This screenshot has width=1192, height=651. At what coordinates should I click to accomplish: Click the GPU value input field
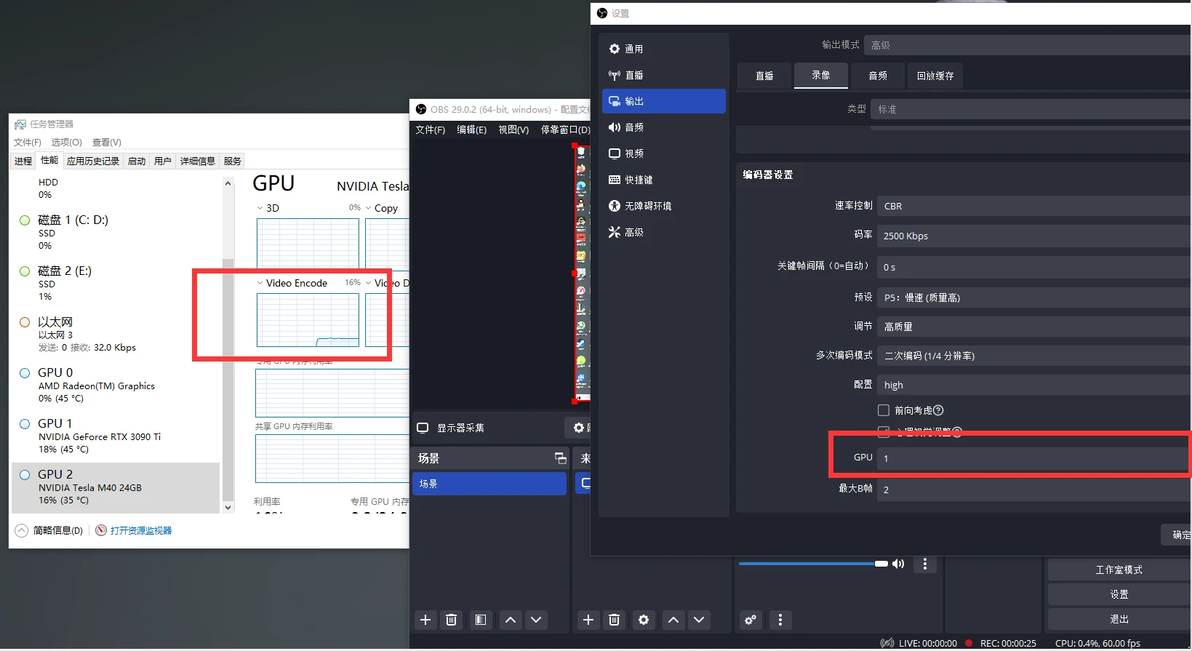pos(1034,458)
